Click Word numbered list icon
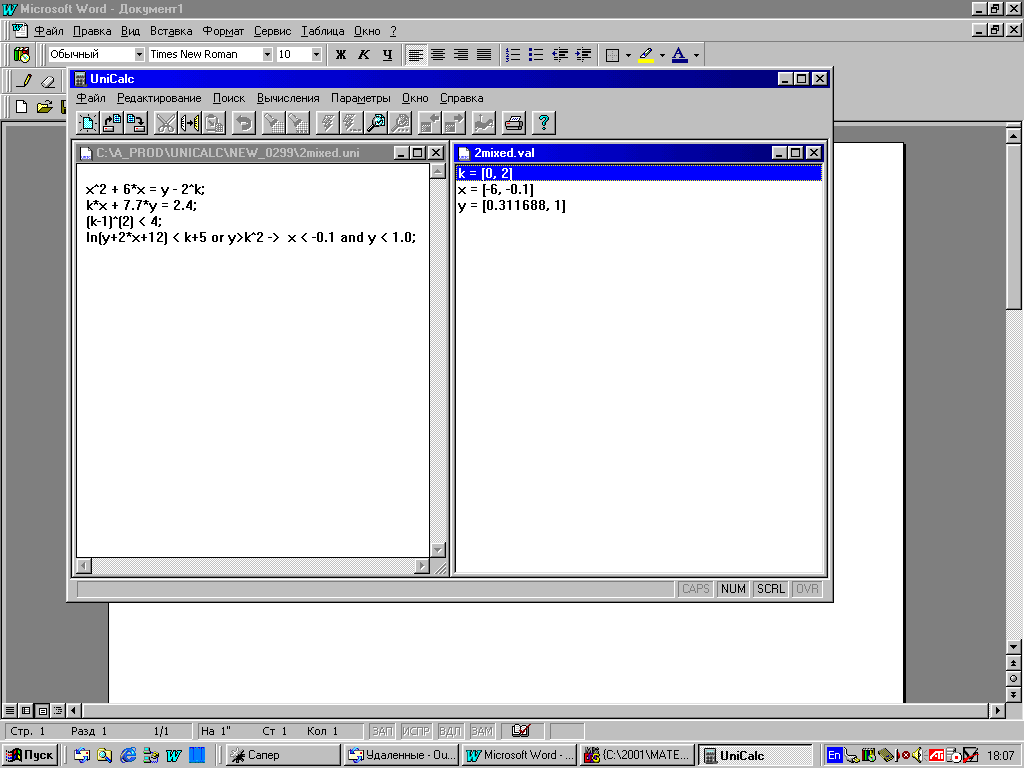This screenshot has width=1024, height=768. click(513, 55)
